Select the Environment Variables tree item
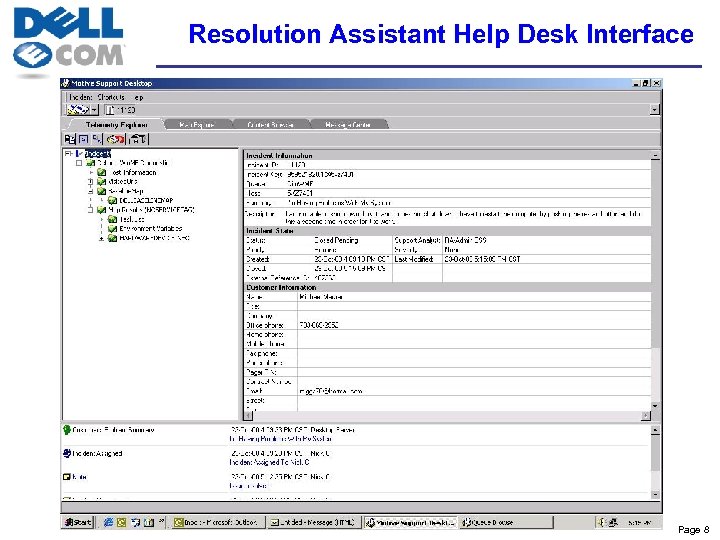The height and width of the screenshot is (540, 720). [x=151, y=229]
